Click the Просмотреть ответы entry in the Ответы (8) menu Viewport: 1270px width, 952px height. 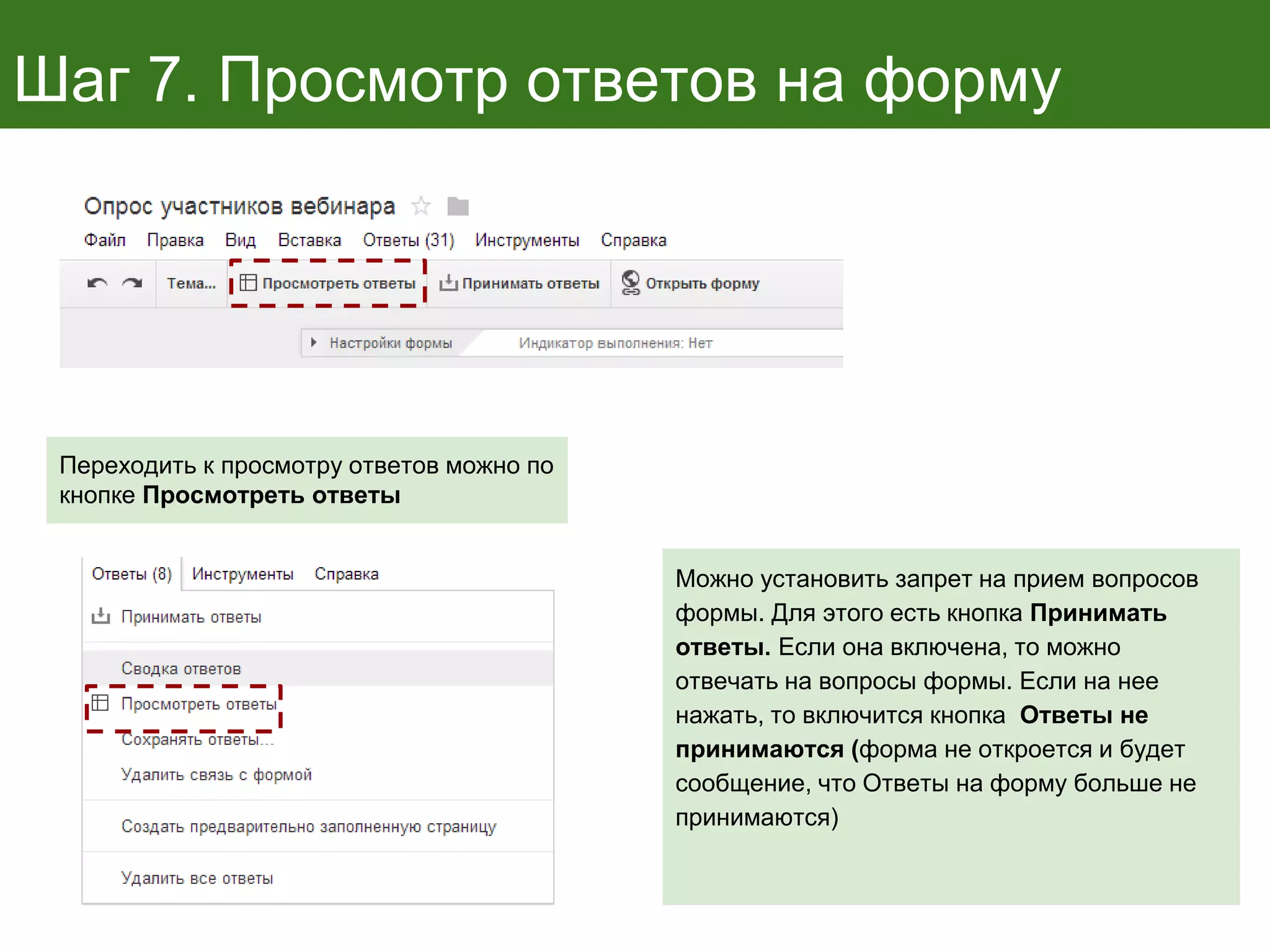click(317, 704)
